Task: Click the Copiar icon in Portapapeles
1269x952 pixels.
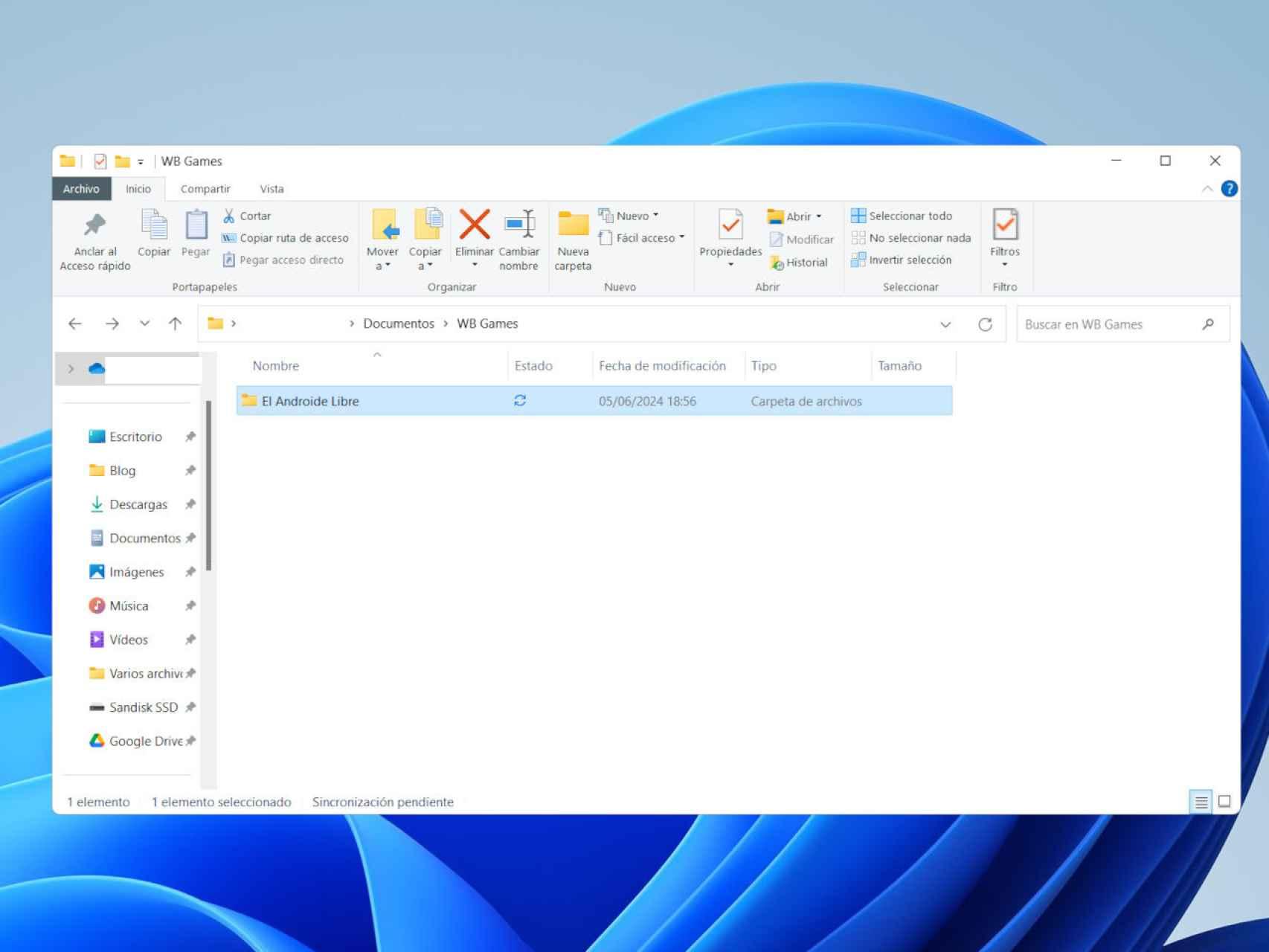Action: click(154, 234)
